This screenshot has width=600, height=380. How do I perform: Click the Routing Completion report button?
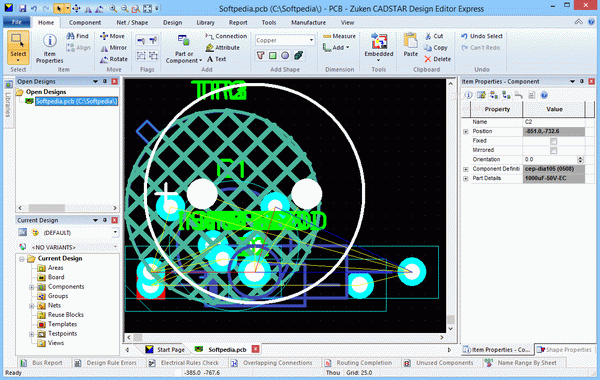point(359,363)
